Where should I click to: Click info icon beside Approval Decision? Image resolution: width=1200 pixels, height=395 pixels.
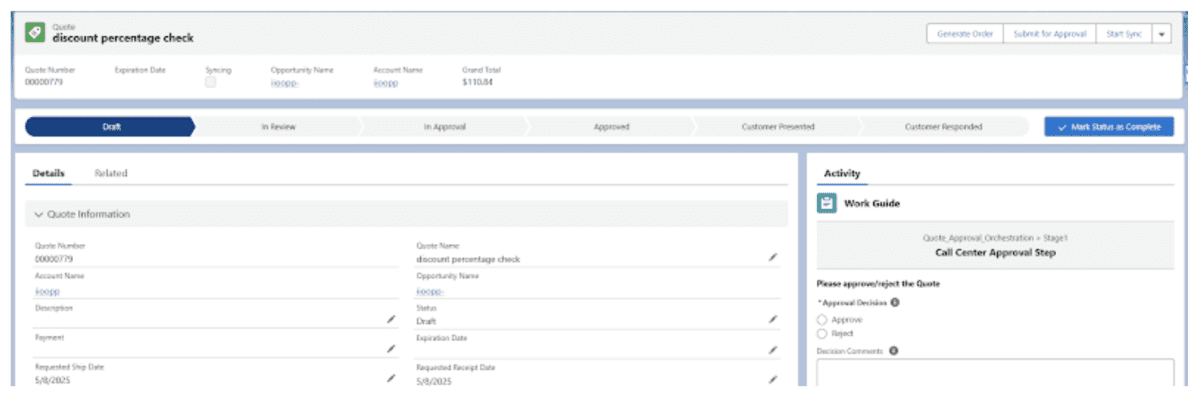click(895, 302)
